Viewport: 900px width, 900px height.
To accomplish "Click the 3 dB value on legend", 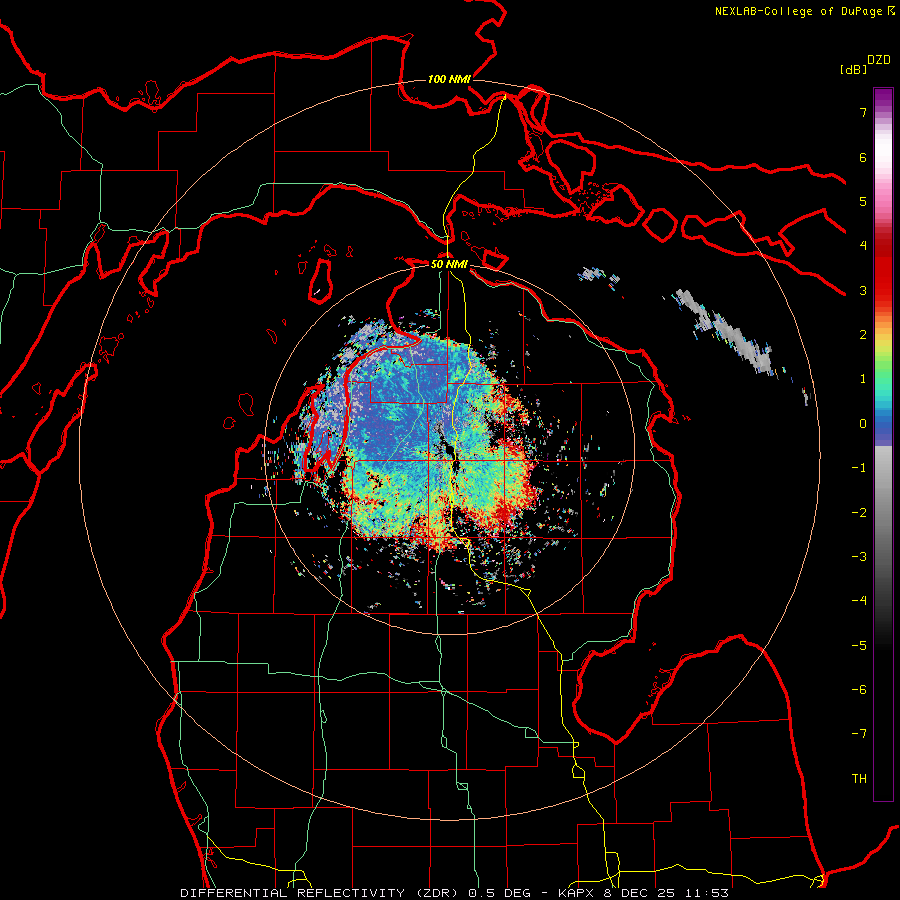I will pos(863,290).
